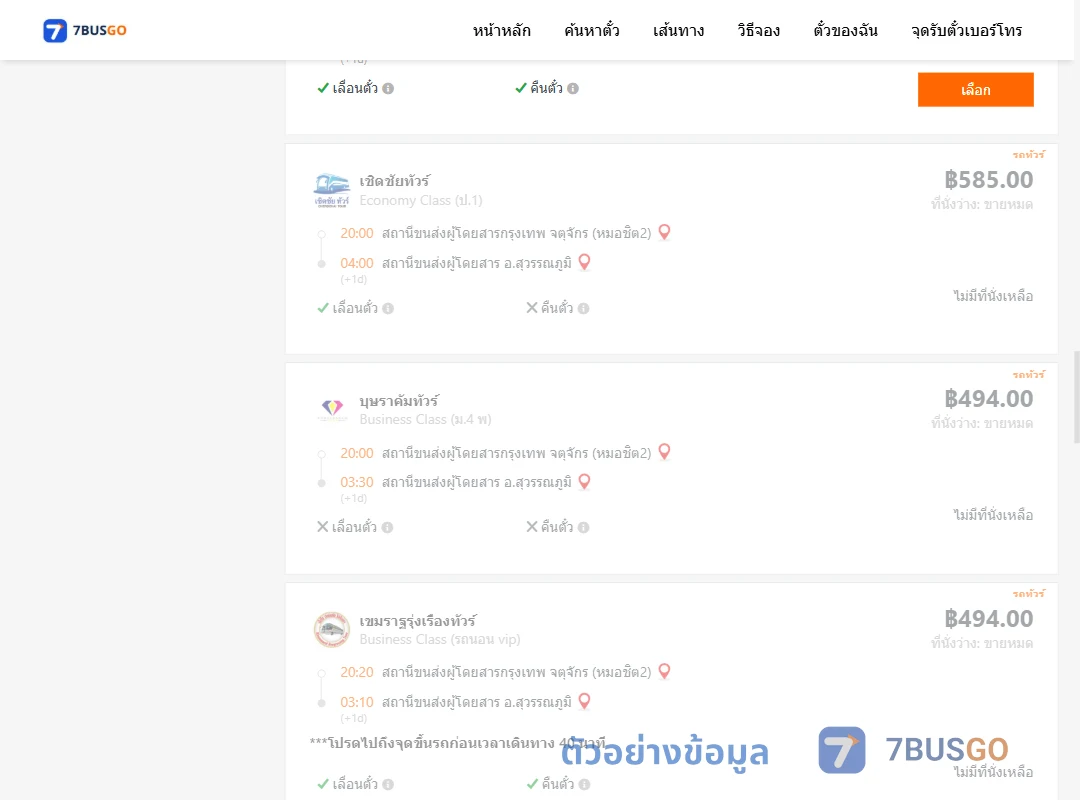Open จุดรับตั๋วเบอร์โทร menu item

pyautogui.click(x=966, y=30)
